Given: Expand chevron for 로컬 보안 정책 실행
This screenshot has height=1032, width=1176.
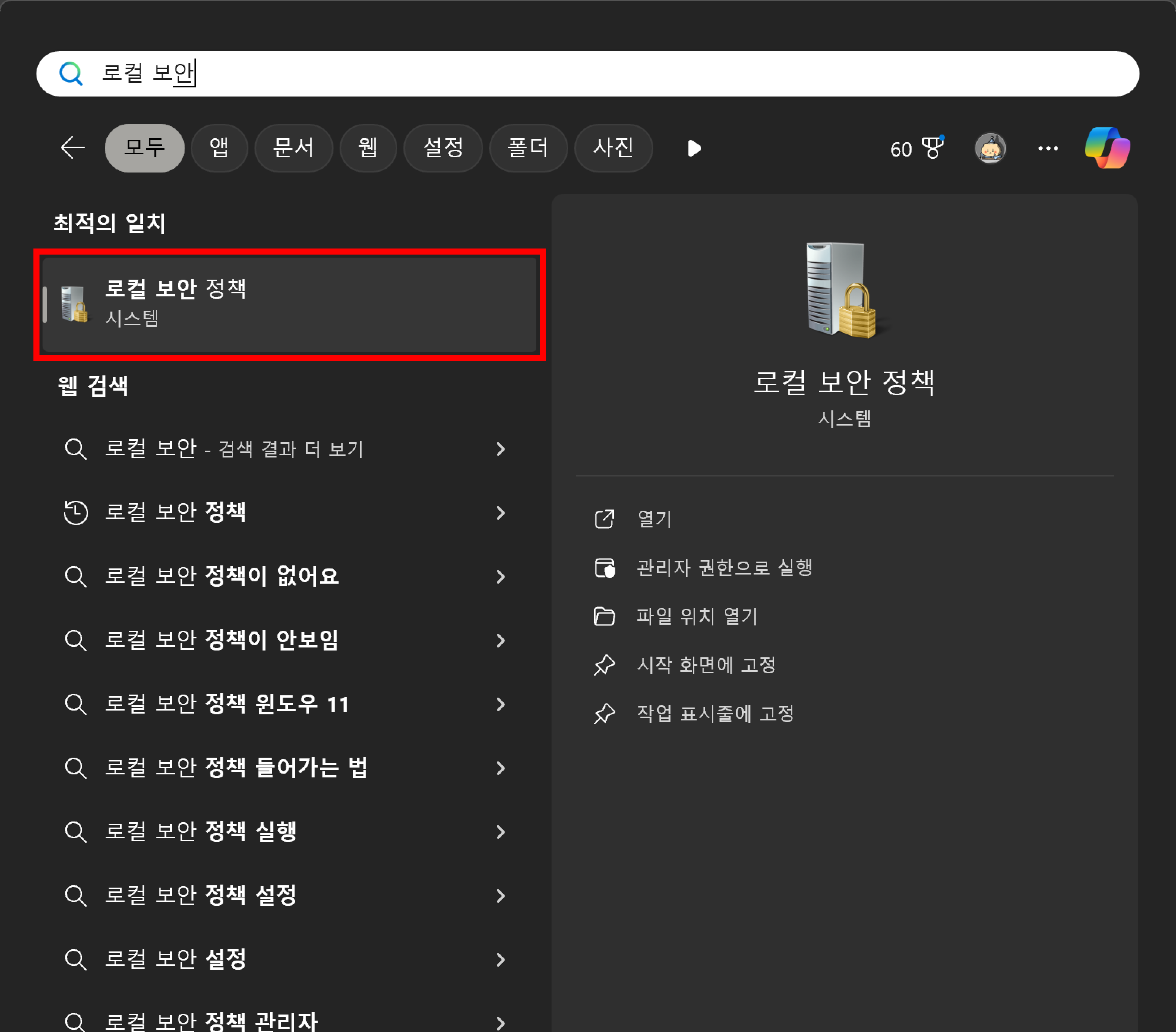Looking at the screenshot, I should [x=501, y=832].
